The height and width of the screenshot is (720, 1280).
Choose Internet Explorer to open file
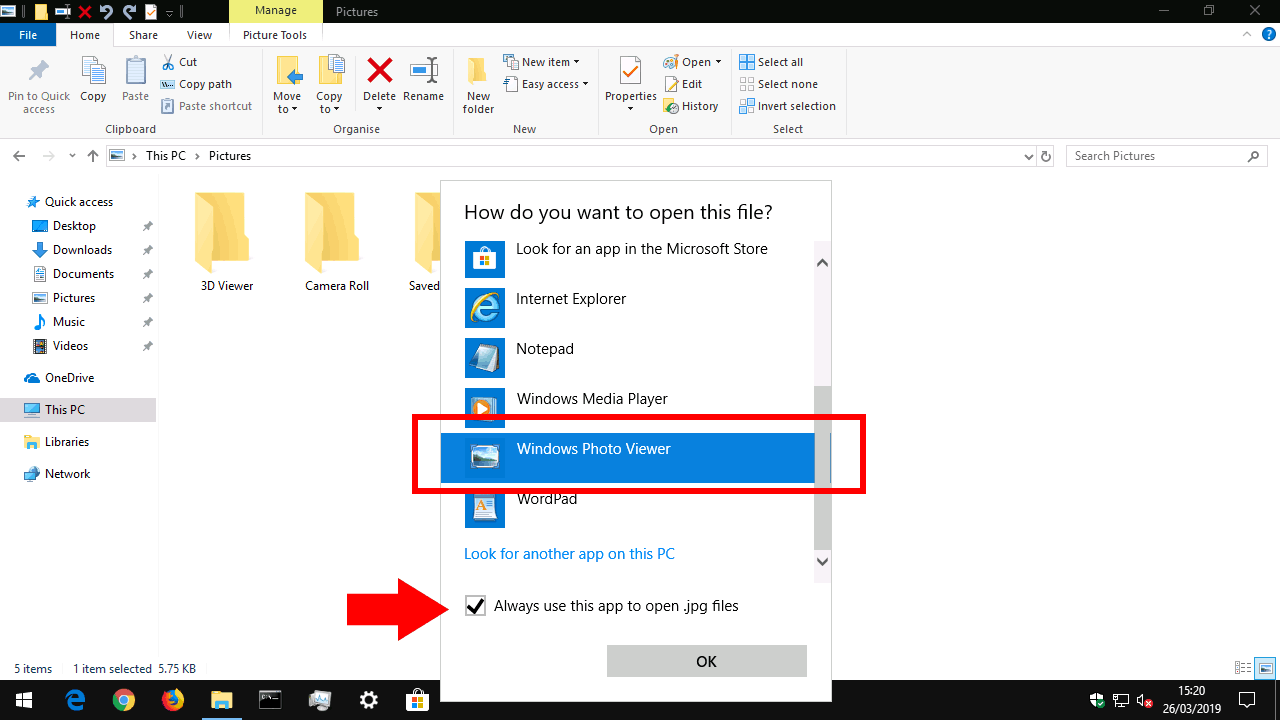(627, 308)
